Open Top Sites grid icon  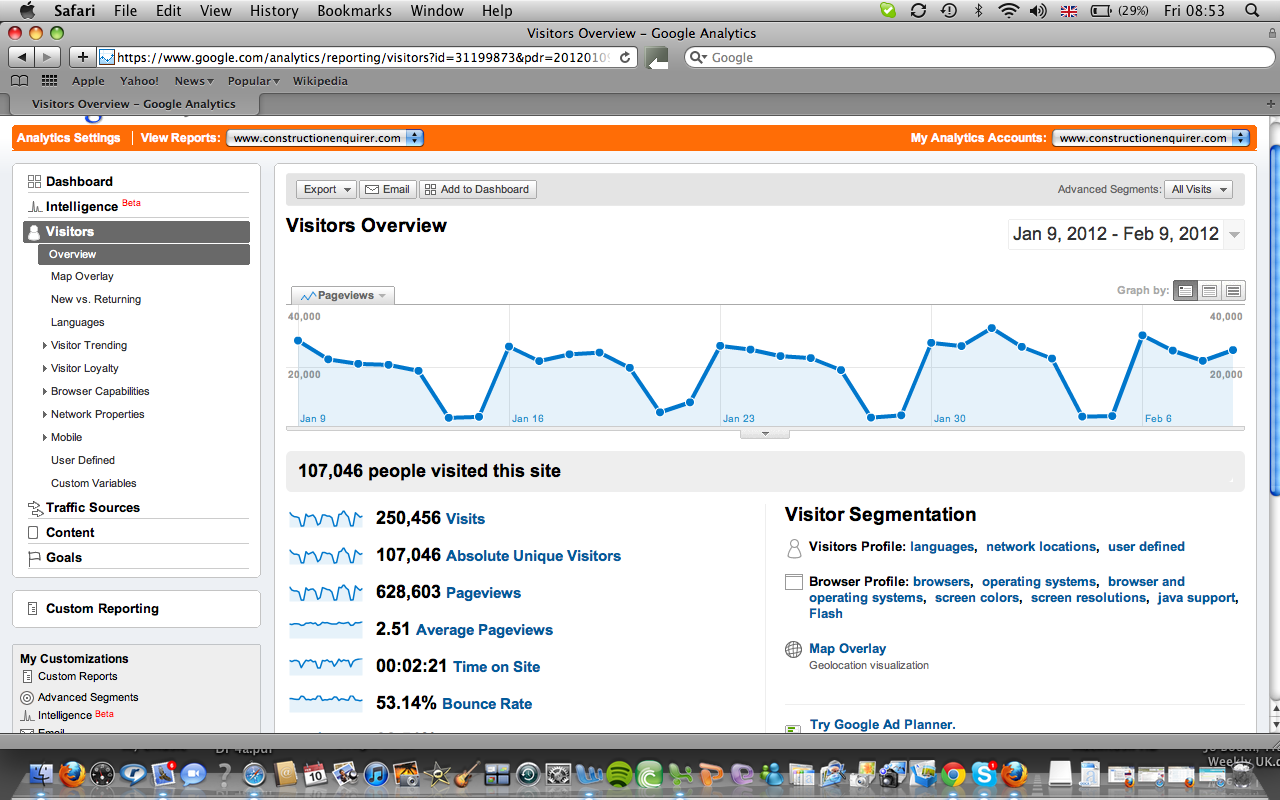coord(49,81)
